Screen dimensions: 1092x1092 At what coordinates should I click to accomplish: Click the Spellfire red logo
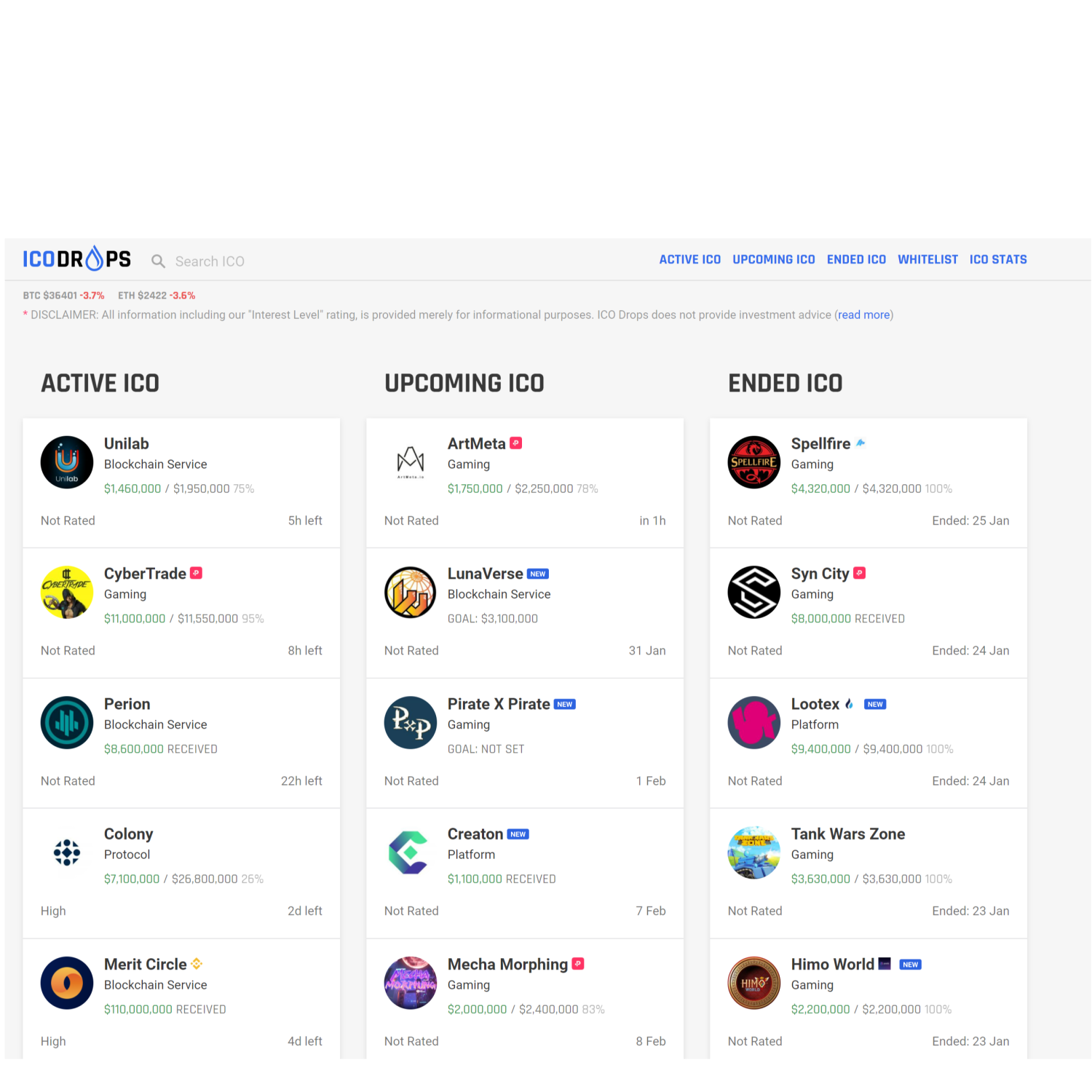pyautogui.click(x=754, y=462)
